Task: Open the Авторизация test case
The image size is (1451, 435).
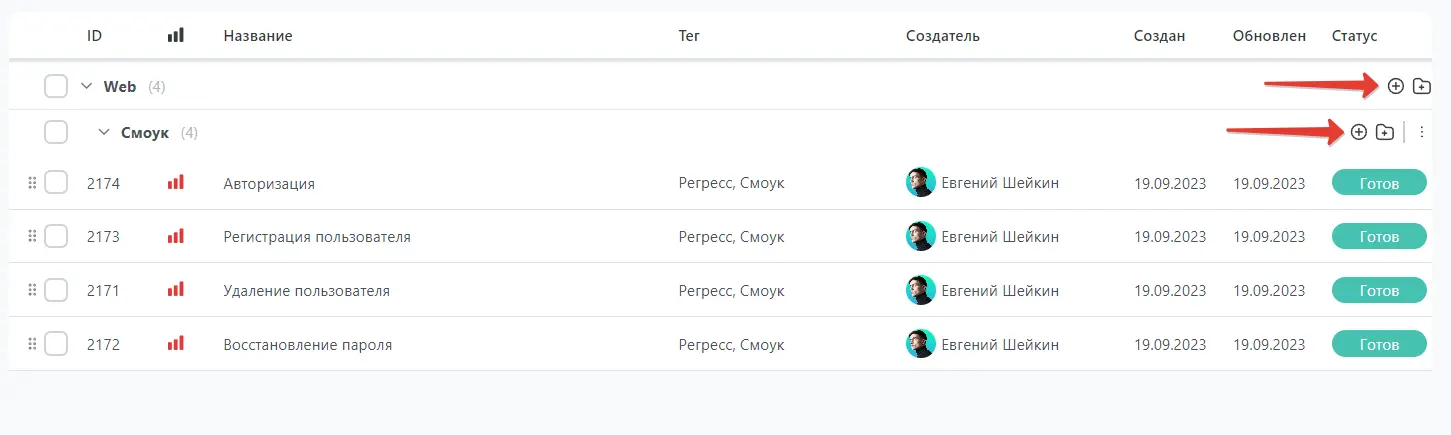Action: 269,184
